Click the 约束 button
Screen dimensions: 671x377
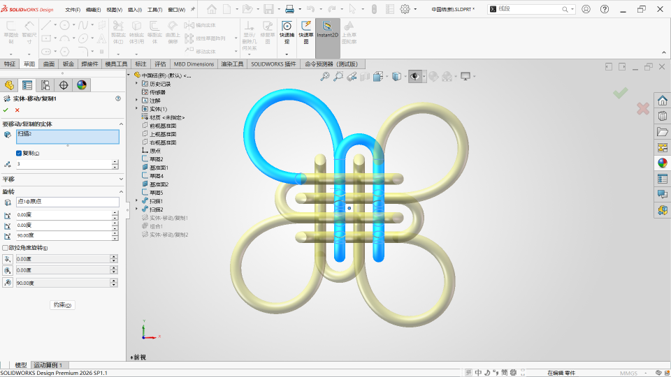[x=62, y=305]
